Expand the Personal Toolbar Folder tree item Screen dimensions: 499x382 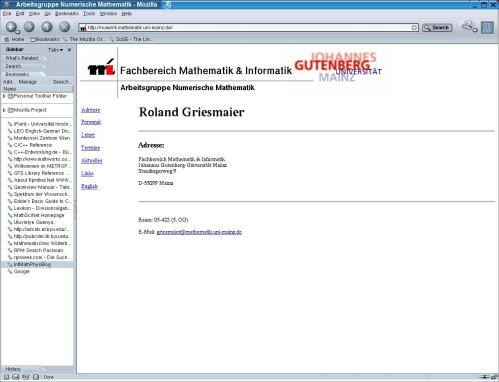tap(4, 96)
